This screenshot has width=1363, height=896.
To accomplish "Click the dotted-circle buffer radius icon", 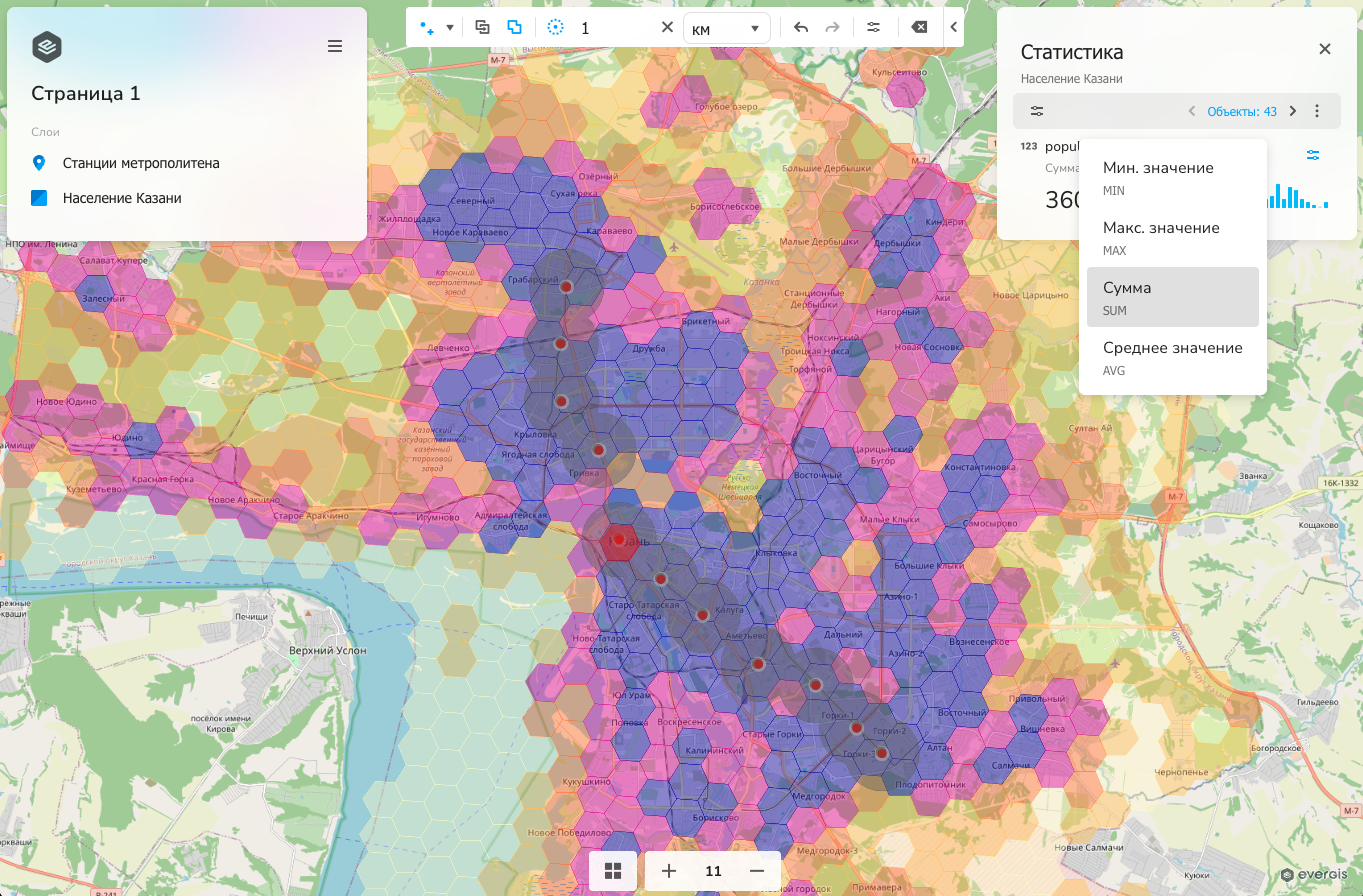I will click(557, 28).
